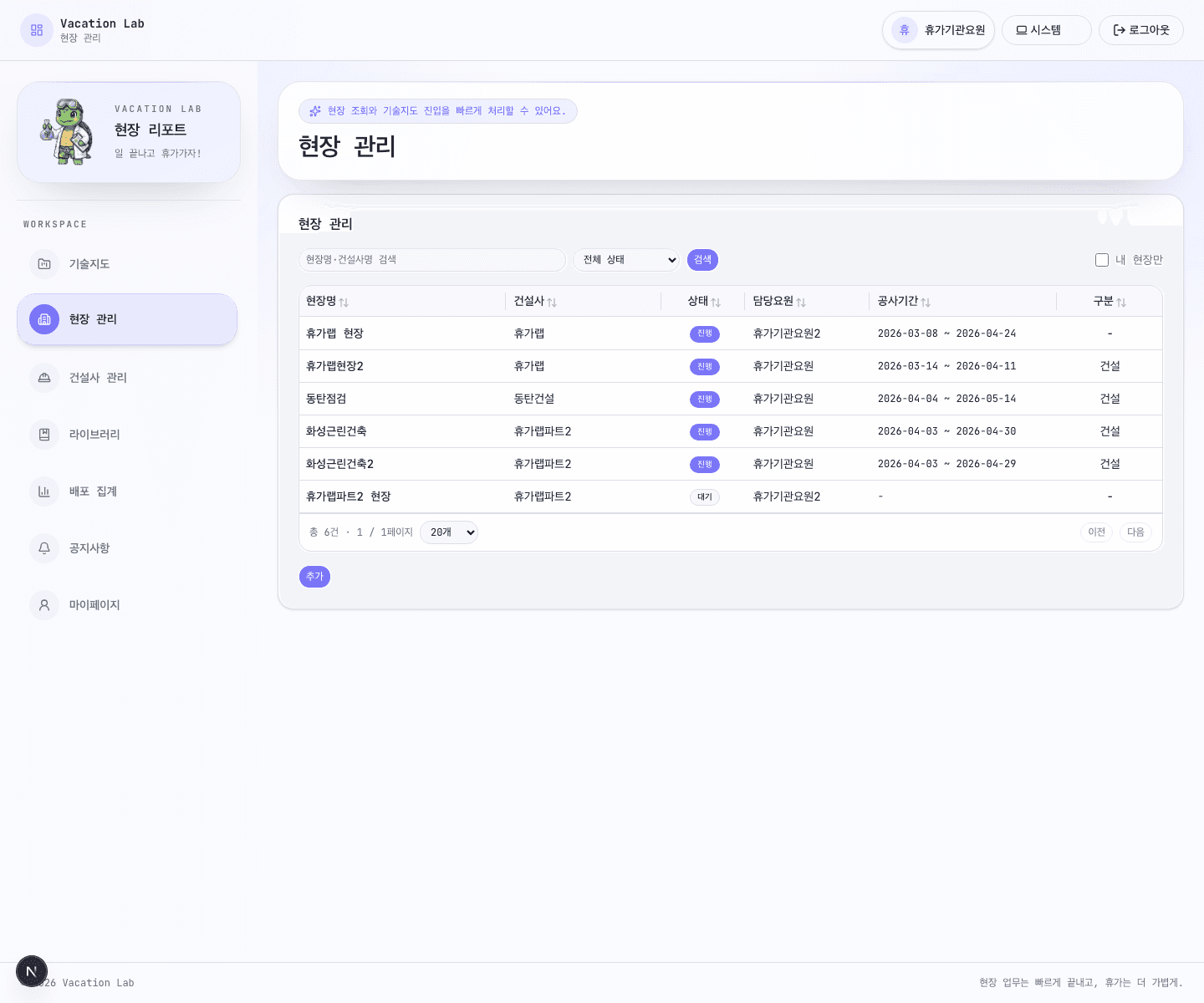Click the 라이브러리 book icon
This screenshot has width=1204, height=1003.
(x=44, y=435)
